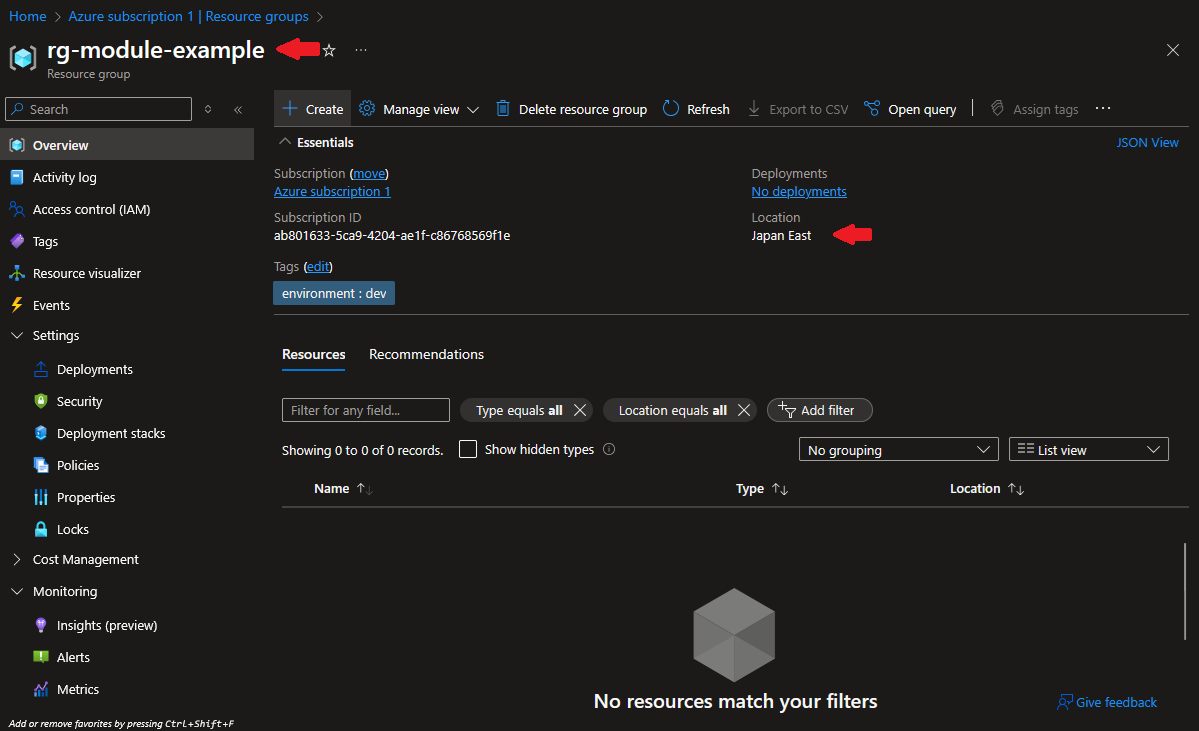Open Alerts under Monitoring
The image size is (1199, 731).
[73, 658]
